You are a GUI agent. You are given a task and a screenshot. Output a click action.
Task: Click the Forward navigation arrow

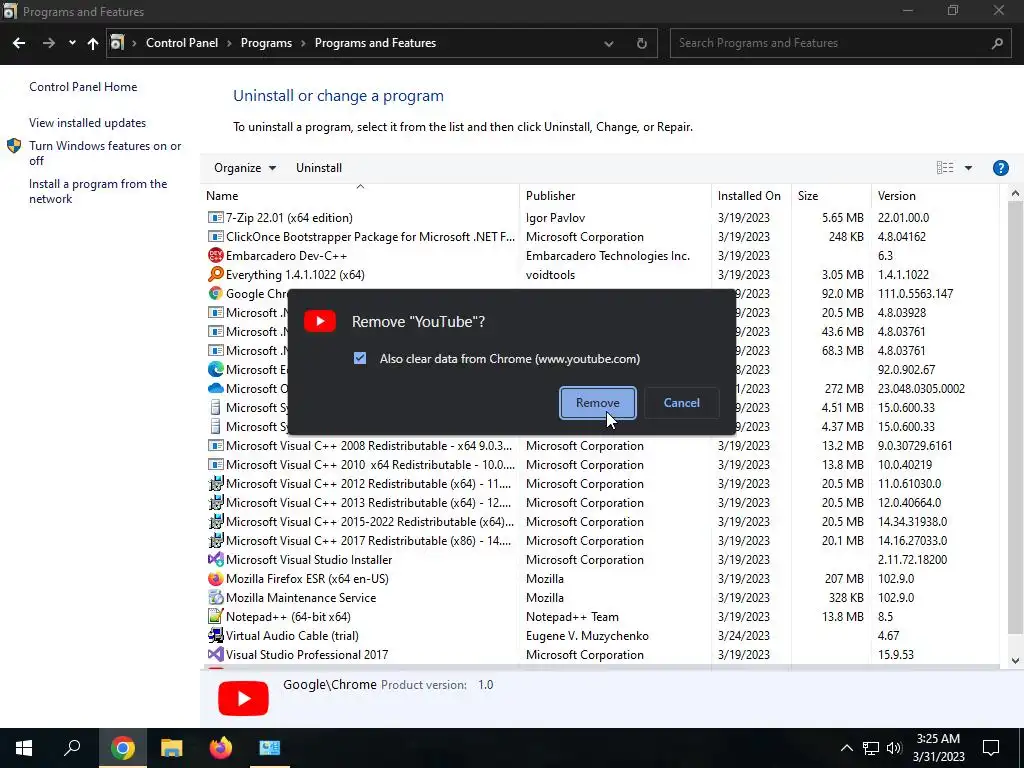point(49,43)
